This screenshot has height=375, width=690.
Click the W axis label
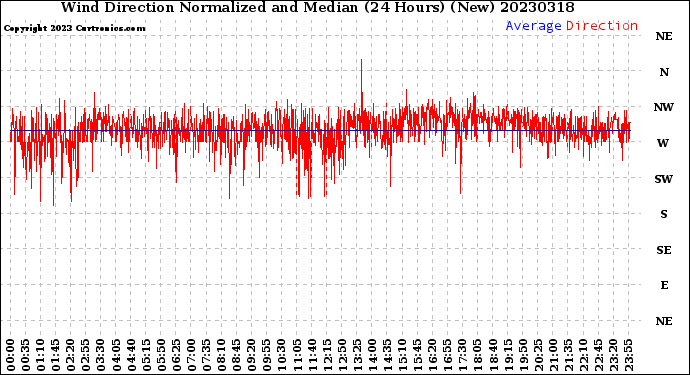[x=663, y=143]
